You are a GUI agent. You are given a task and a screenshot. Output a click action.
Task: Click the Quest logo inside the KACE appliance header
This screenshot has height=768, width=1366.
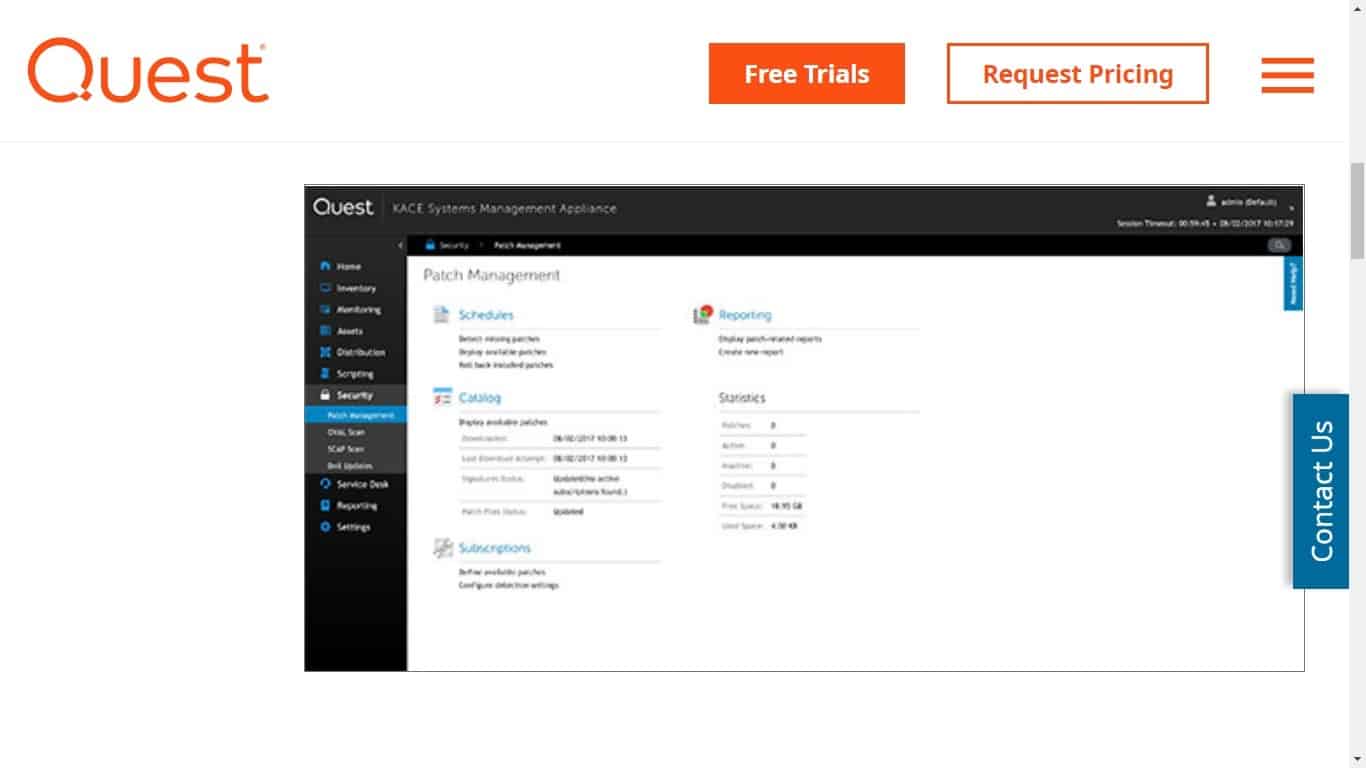click(343, 207)
